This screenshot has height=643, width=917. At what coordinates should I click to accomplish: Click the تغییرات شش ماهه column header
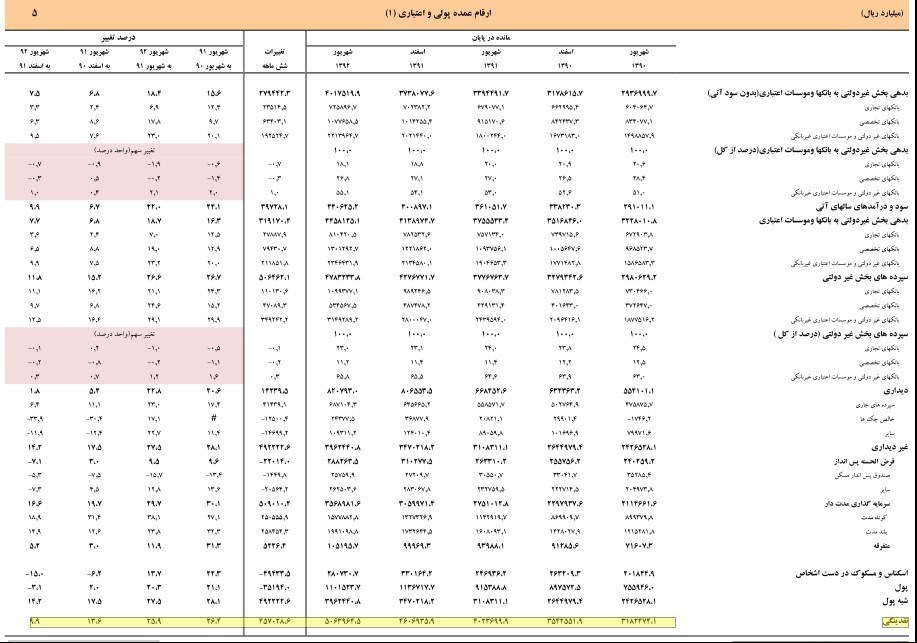point(272,58)
